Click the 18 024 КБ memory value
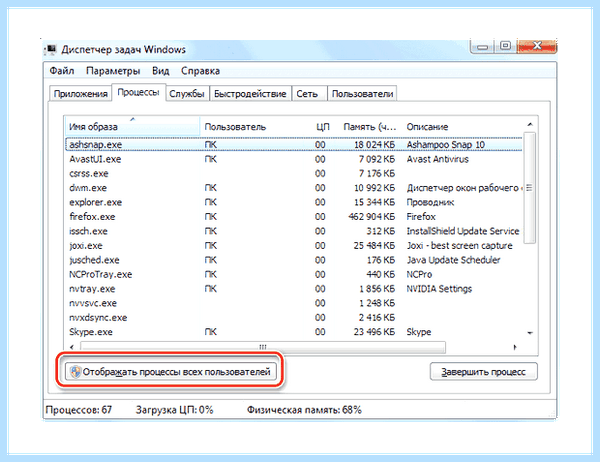The width and height of the screenshot is (600, 462). (374, 145)
